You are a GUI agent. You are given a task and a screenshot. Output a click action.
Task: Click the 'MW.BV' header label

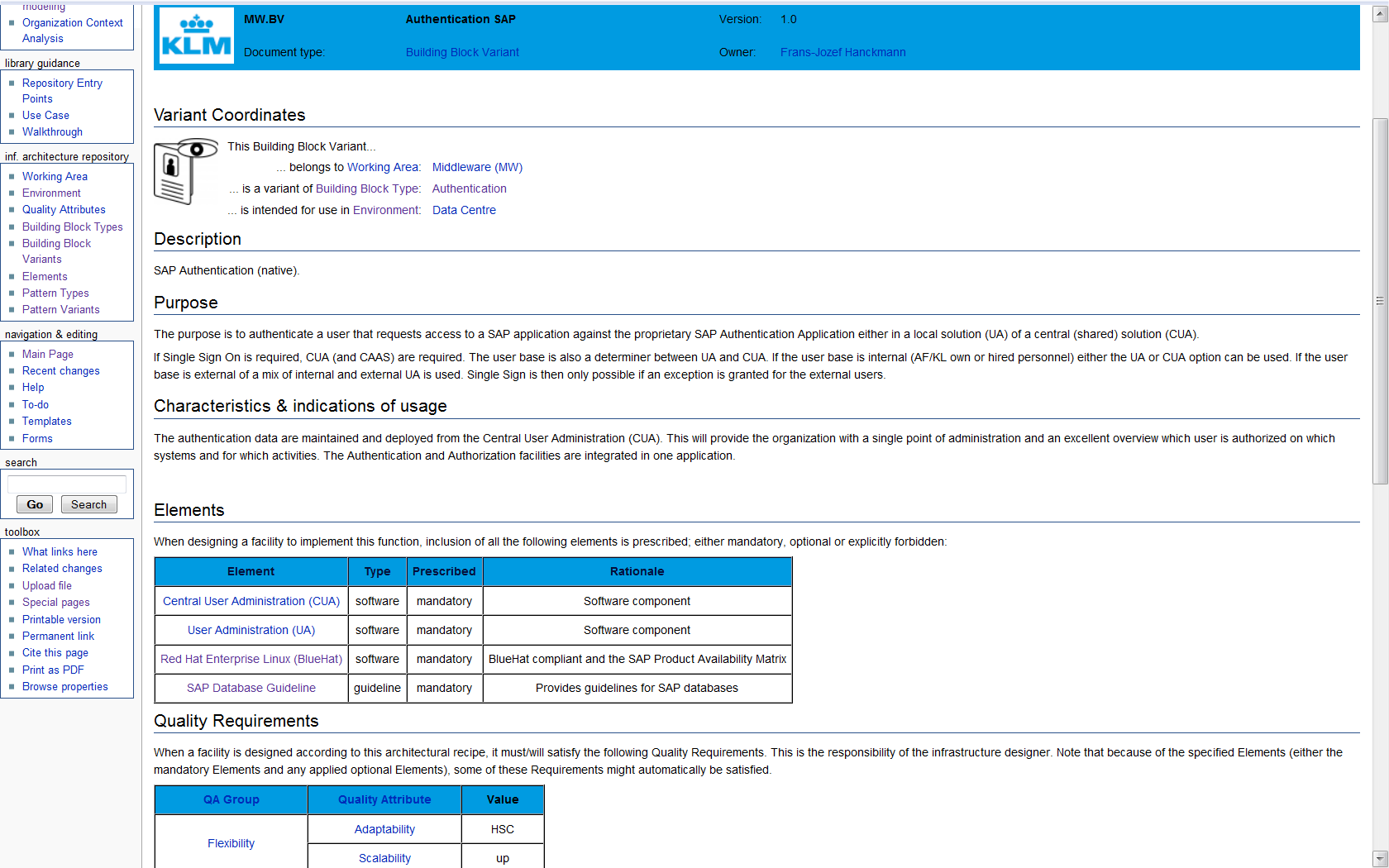tap(264, 19)
